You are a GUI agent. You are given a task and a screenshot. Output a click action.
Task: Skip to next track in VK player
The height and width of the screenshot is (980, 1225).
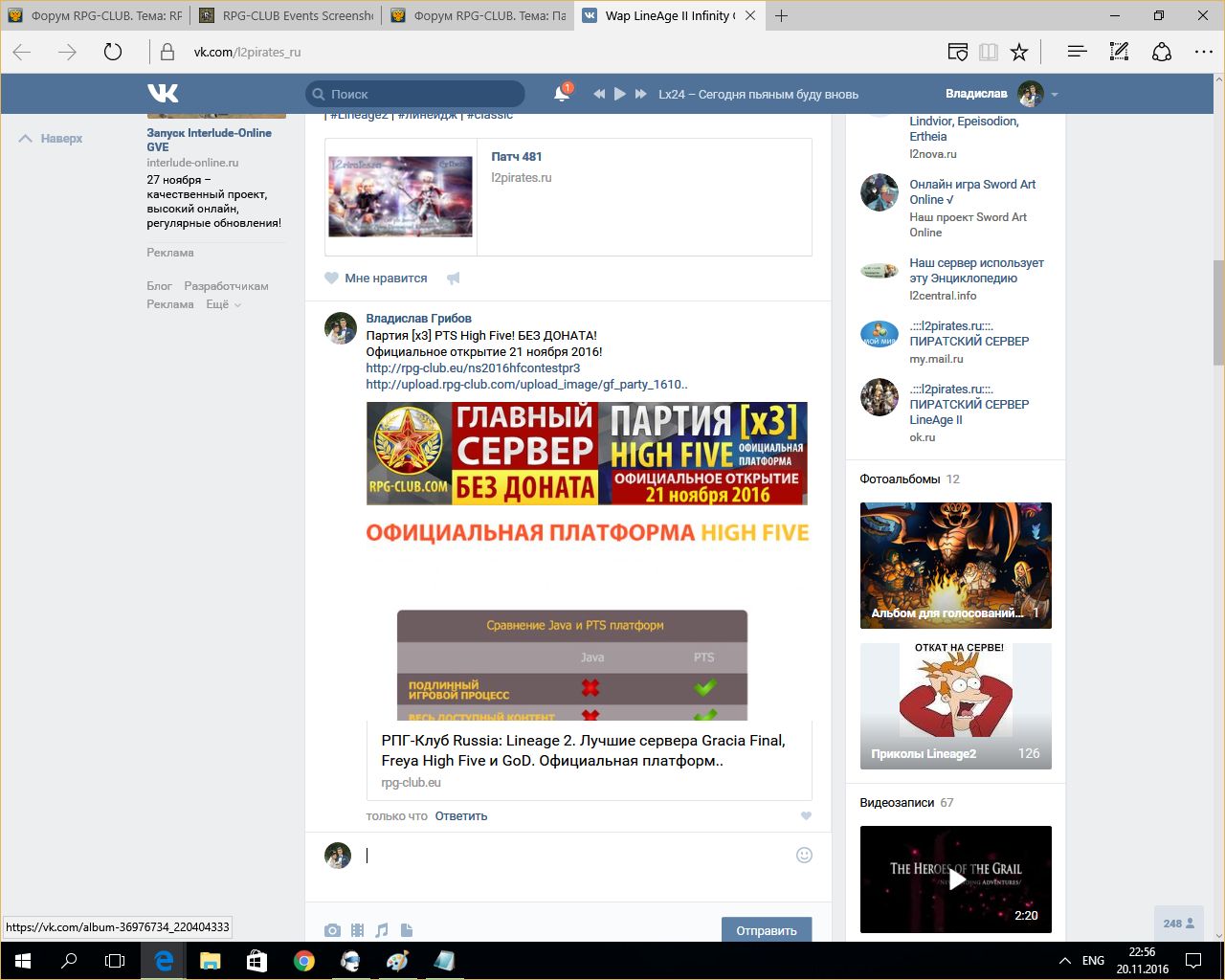coord(641,94)
